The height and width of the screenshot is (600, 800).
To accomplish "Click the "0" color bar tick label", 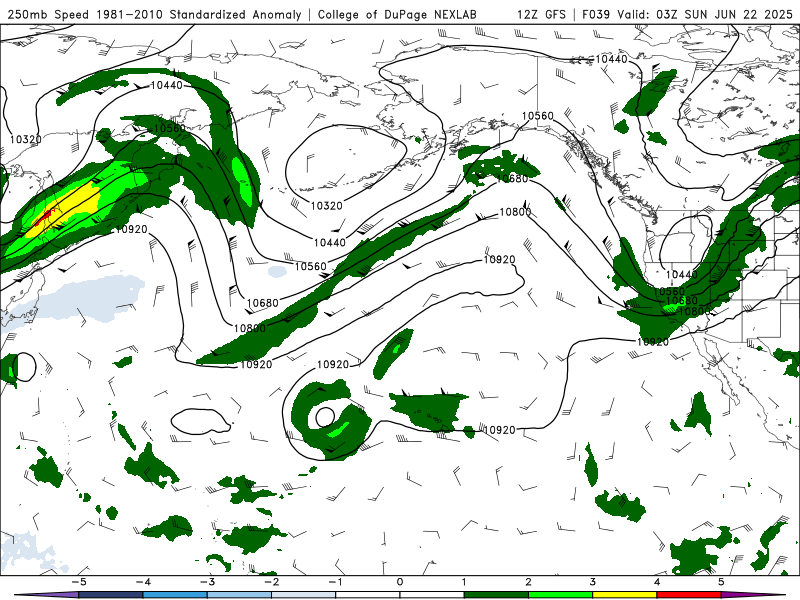I will tap(400, 582).
